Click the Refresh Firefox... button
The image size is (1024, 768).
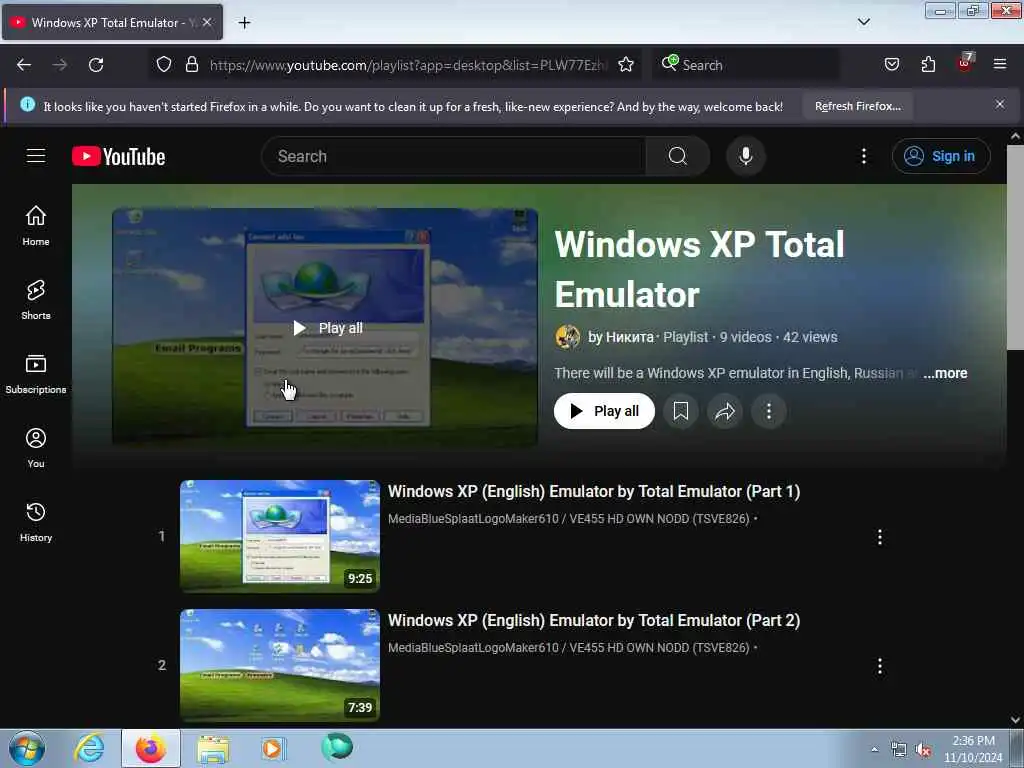tap(857, 106)
